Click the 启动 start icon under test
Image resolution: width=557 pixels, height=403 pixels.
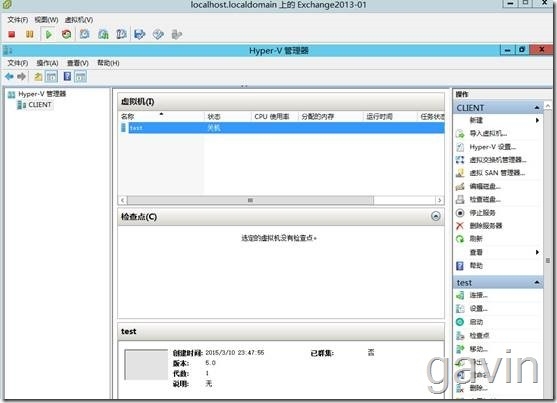pos(460,322)
